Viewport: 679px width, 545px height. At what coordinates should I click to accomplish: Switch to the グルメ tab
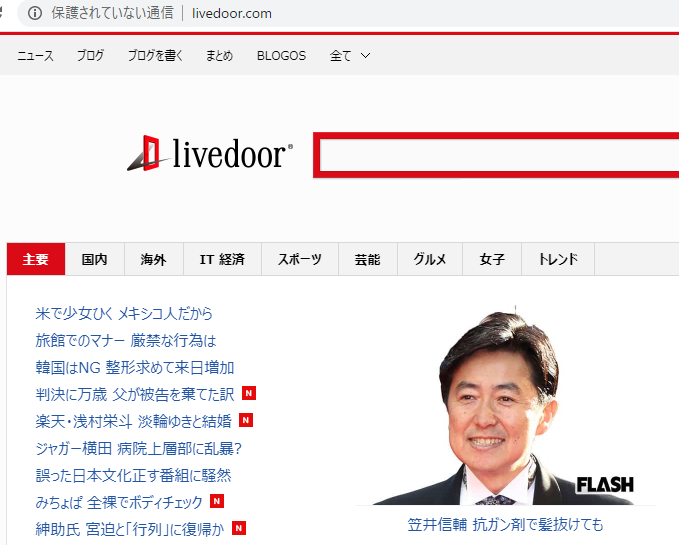coord(430,259)
